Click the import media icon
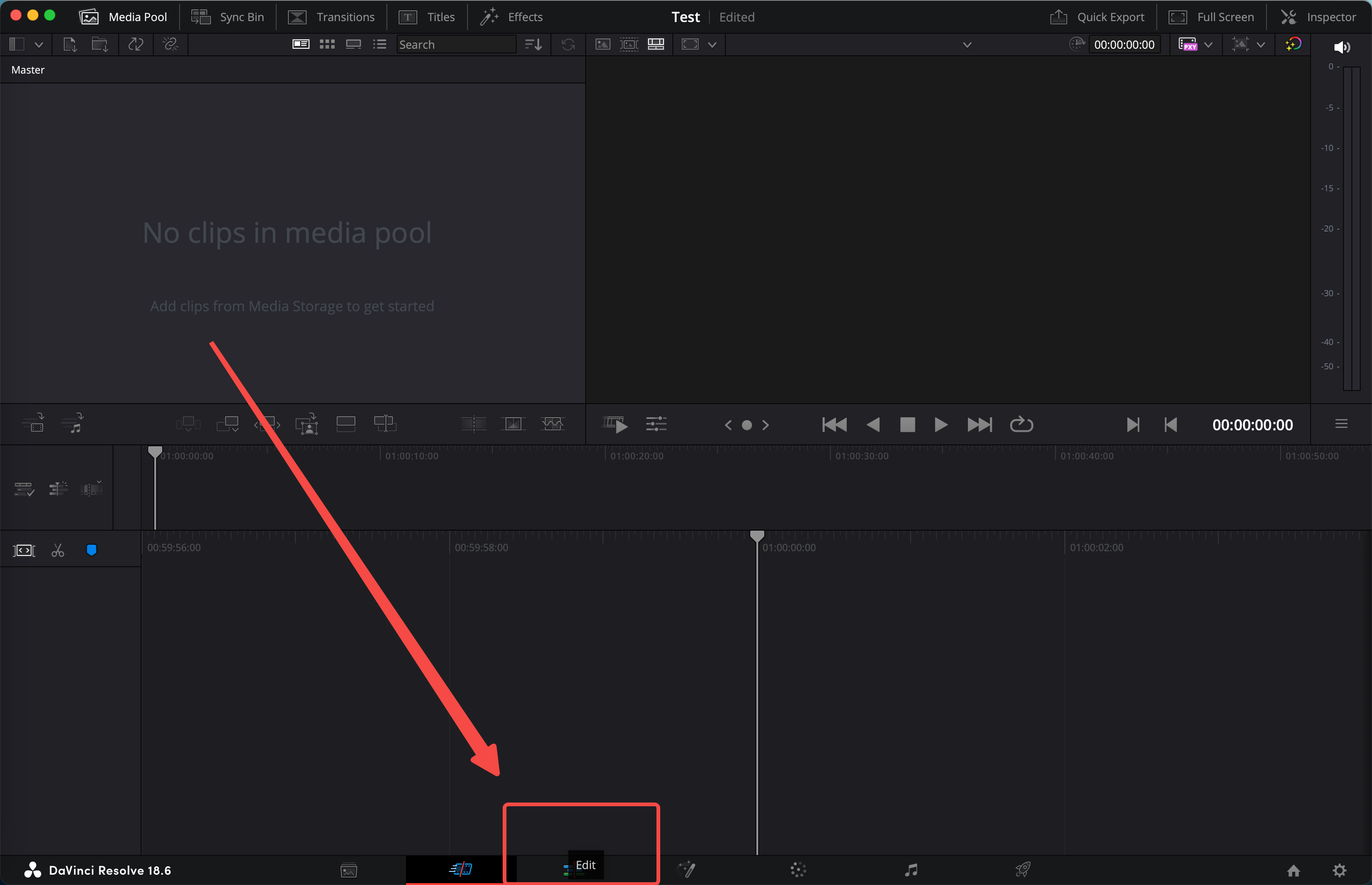The height and width of the screenshot is (885, 1372). tap(70, 44)
